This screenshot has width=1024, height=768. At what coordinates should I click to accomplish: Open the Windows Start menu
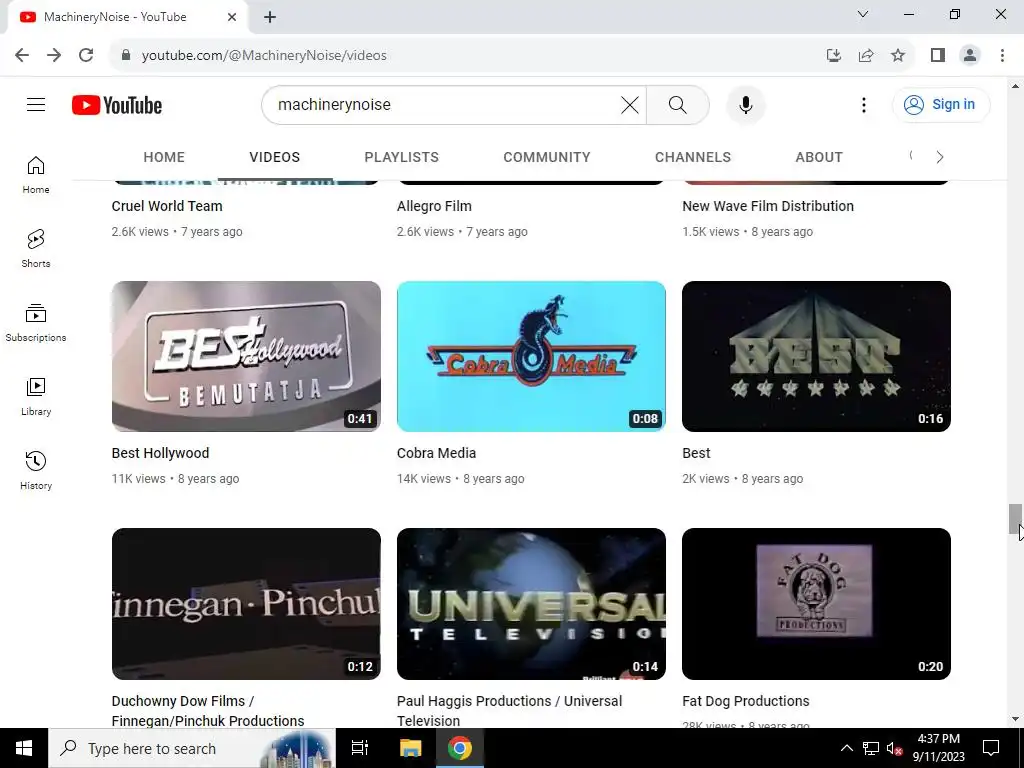coord(24,748)
